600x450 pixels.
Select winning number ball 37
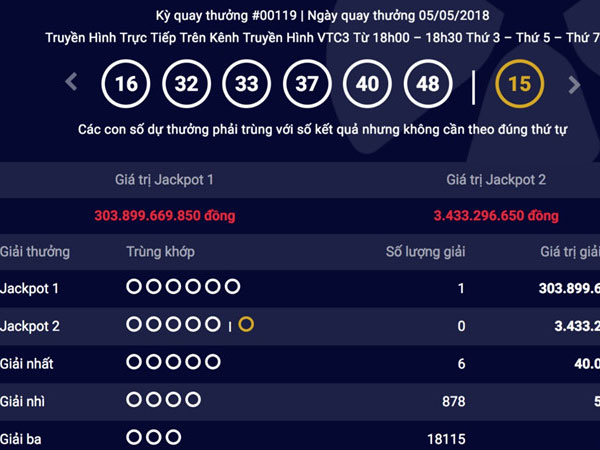click(308, 84)
